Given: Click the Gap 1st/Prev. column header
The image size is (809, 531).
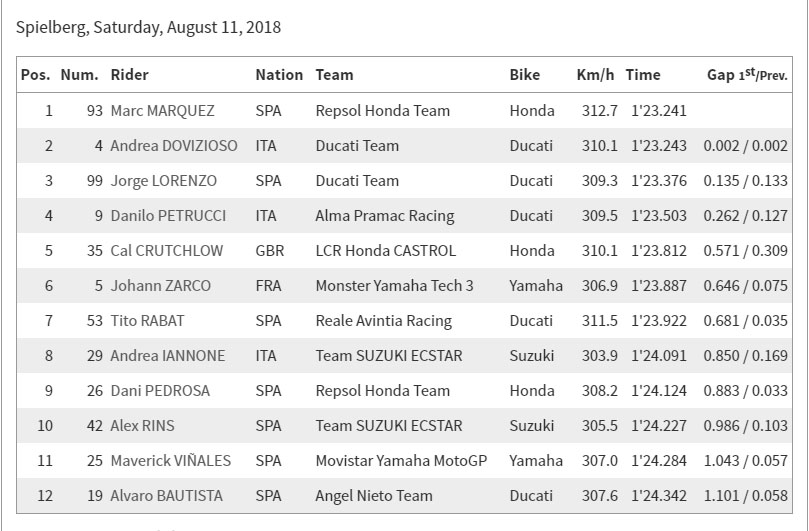Looking at the screenshot, I should tap(747, 75).
